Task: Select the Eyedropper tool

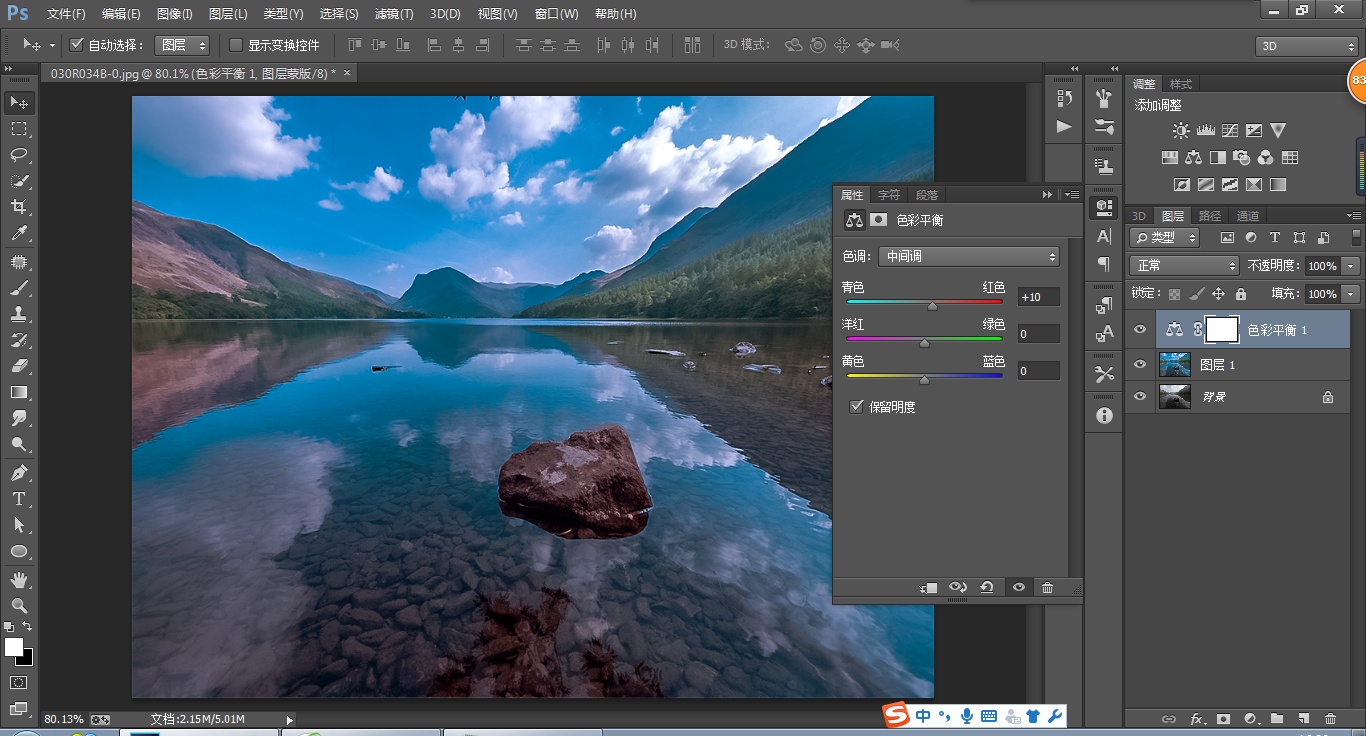Action: point(19,234)
